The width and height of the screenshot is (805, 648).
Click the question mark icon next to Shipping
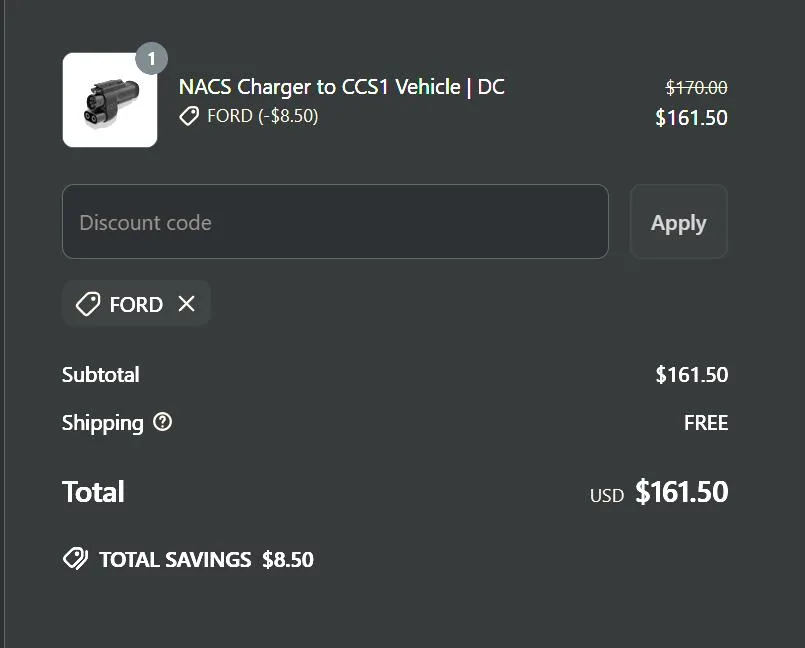click(x=163, y=423)
